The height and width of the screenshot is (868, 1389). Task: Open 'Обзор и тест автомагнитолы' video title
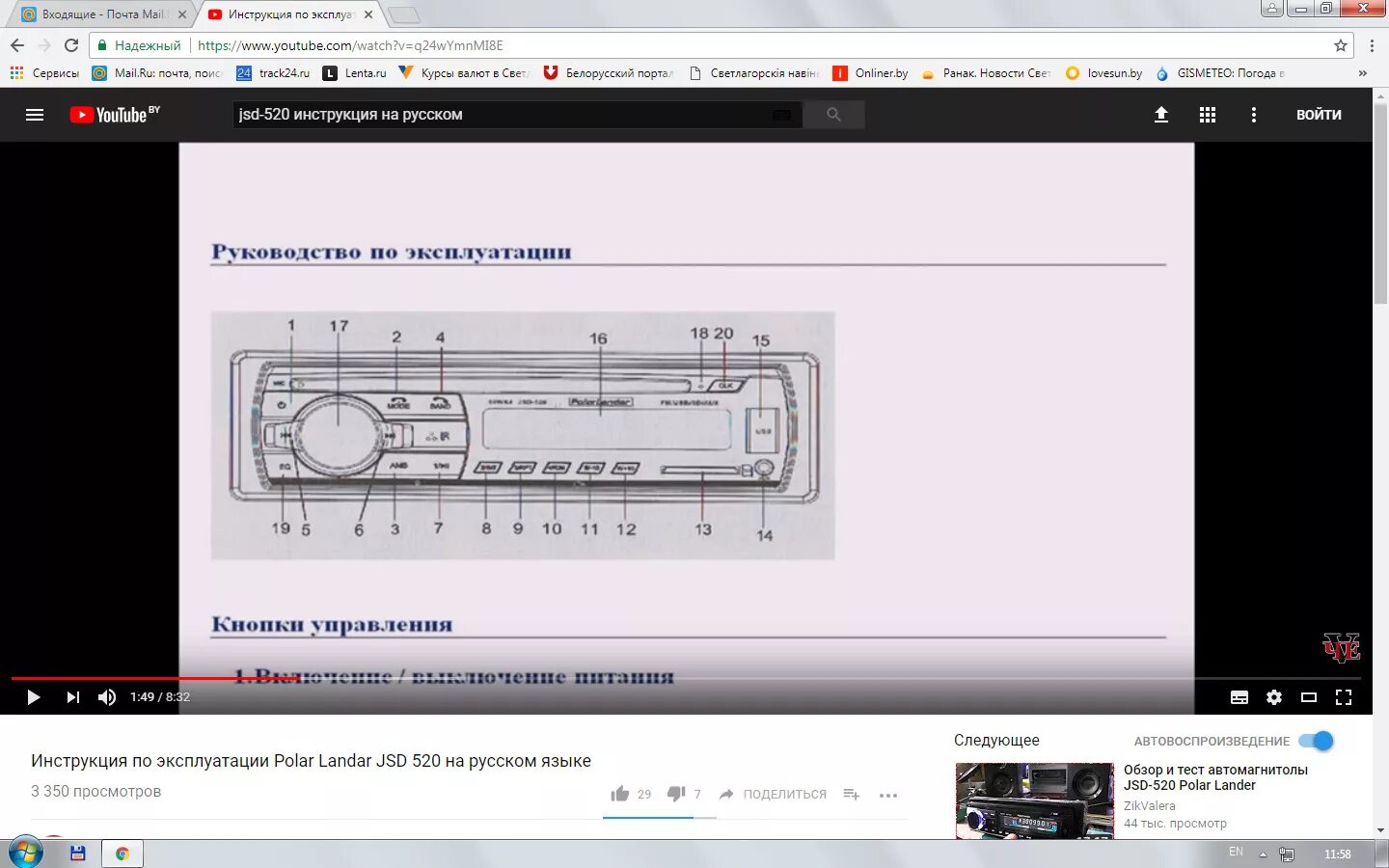[1215, 777]
